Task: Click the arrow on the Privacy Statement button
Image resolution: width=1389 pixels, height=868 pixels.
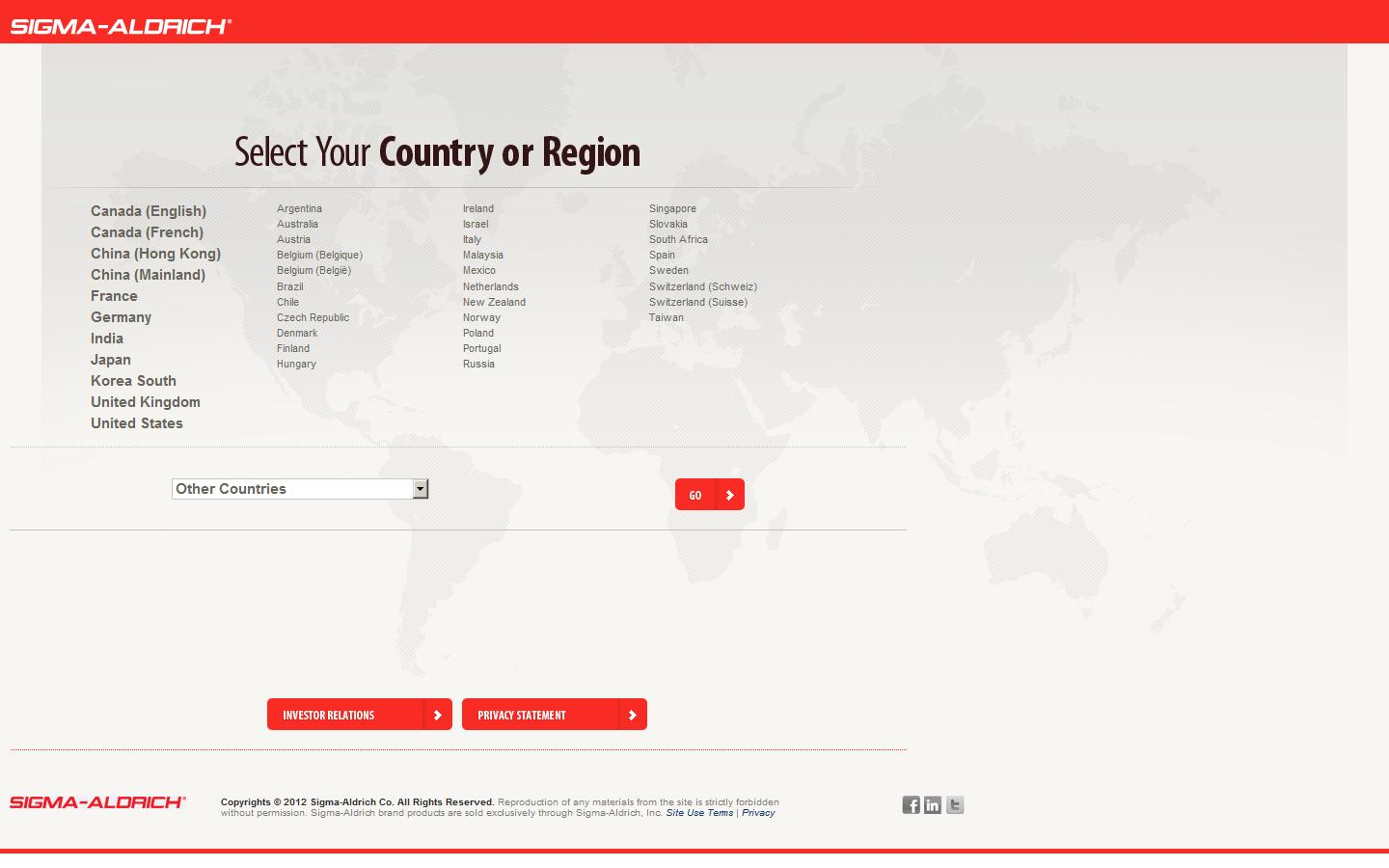Action: [633, 714]
